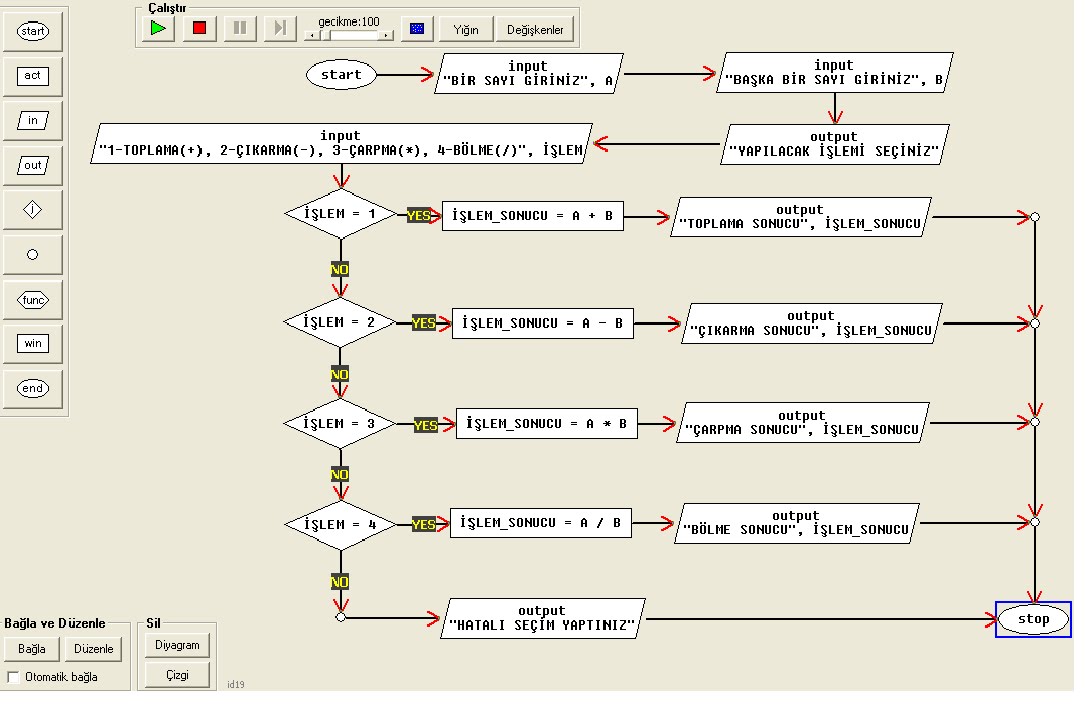1090x709 pixels.
Task: Stop execution with the red square icon
Action: (198, 28)
